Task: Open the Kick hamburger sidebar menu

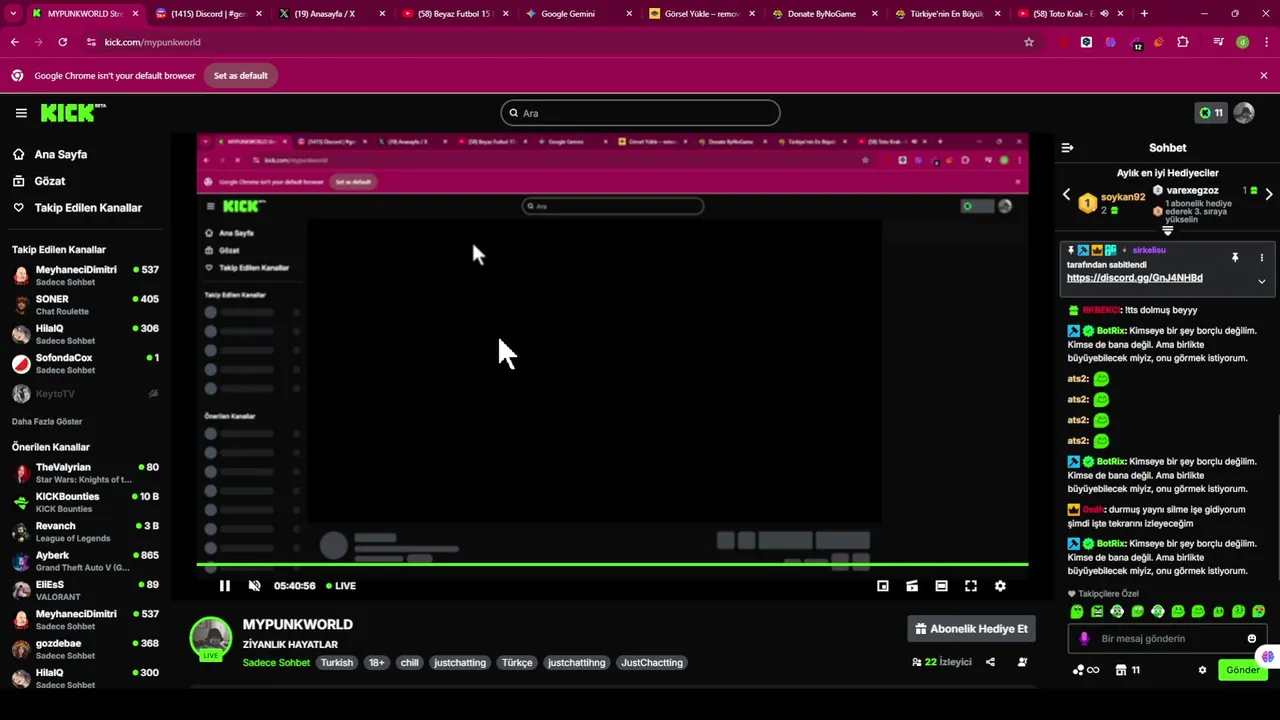Action: click(x=21, y=113)
